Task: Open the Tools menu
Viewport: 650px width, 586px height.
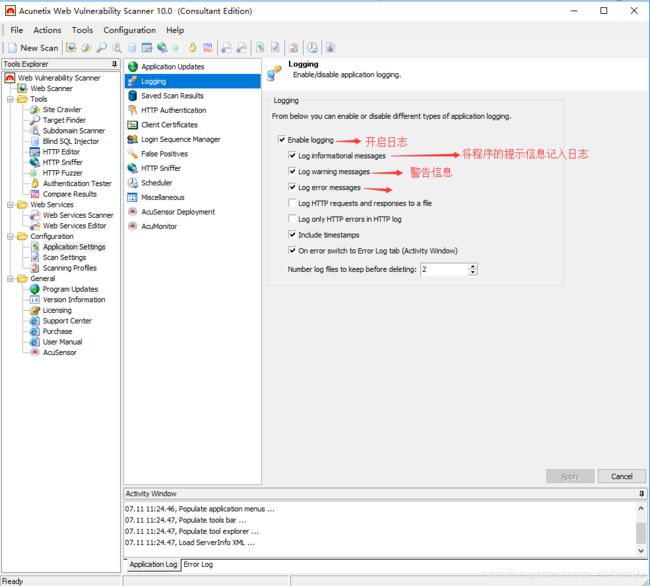Action: (x=82, y=30)
